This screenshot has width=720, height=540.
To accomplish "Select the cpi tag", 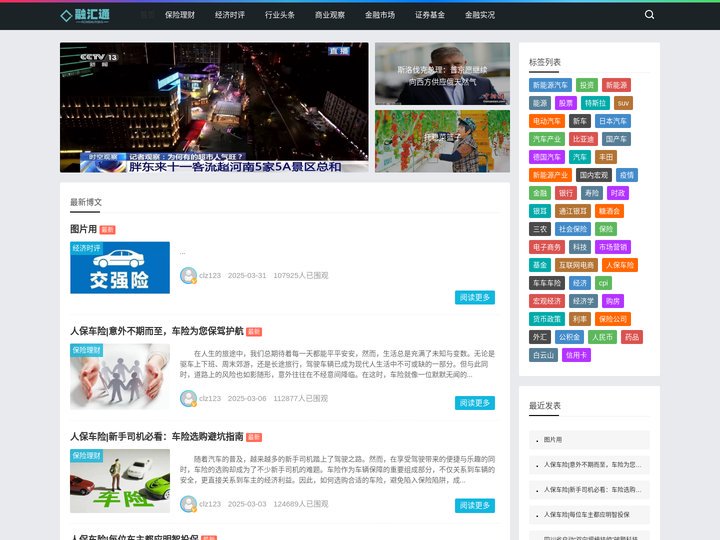I will pyautogui.click(x=603, y=283).
